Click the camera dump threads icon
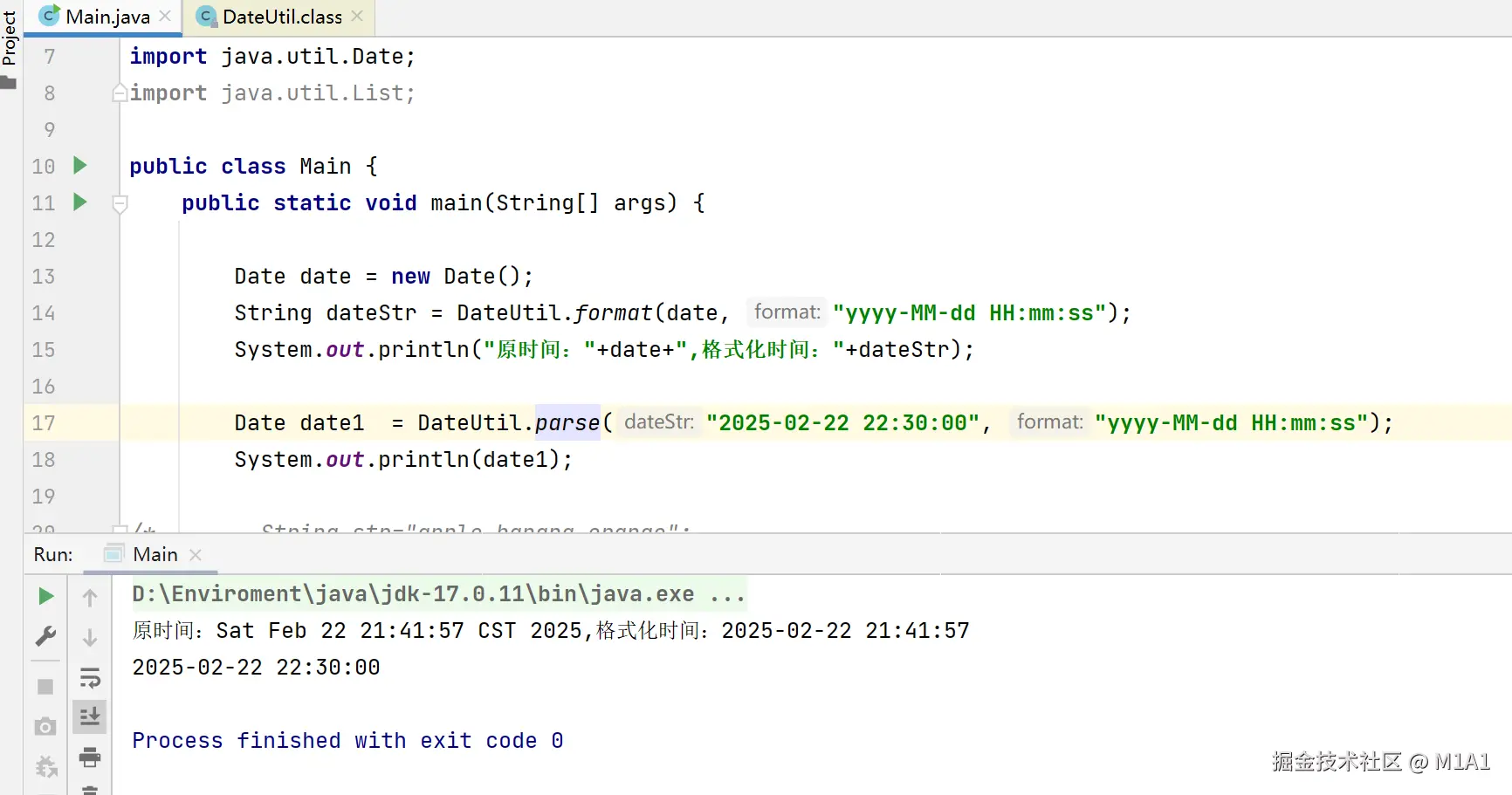This screenshot has width=1512, height=795. pos(45,726)
